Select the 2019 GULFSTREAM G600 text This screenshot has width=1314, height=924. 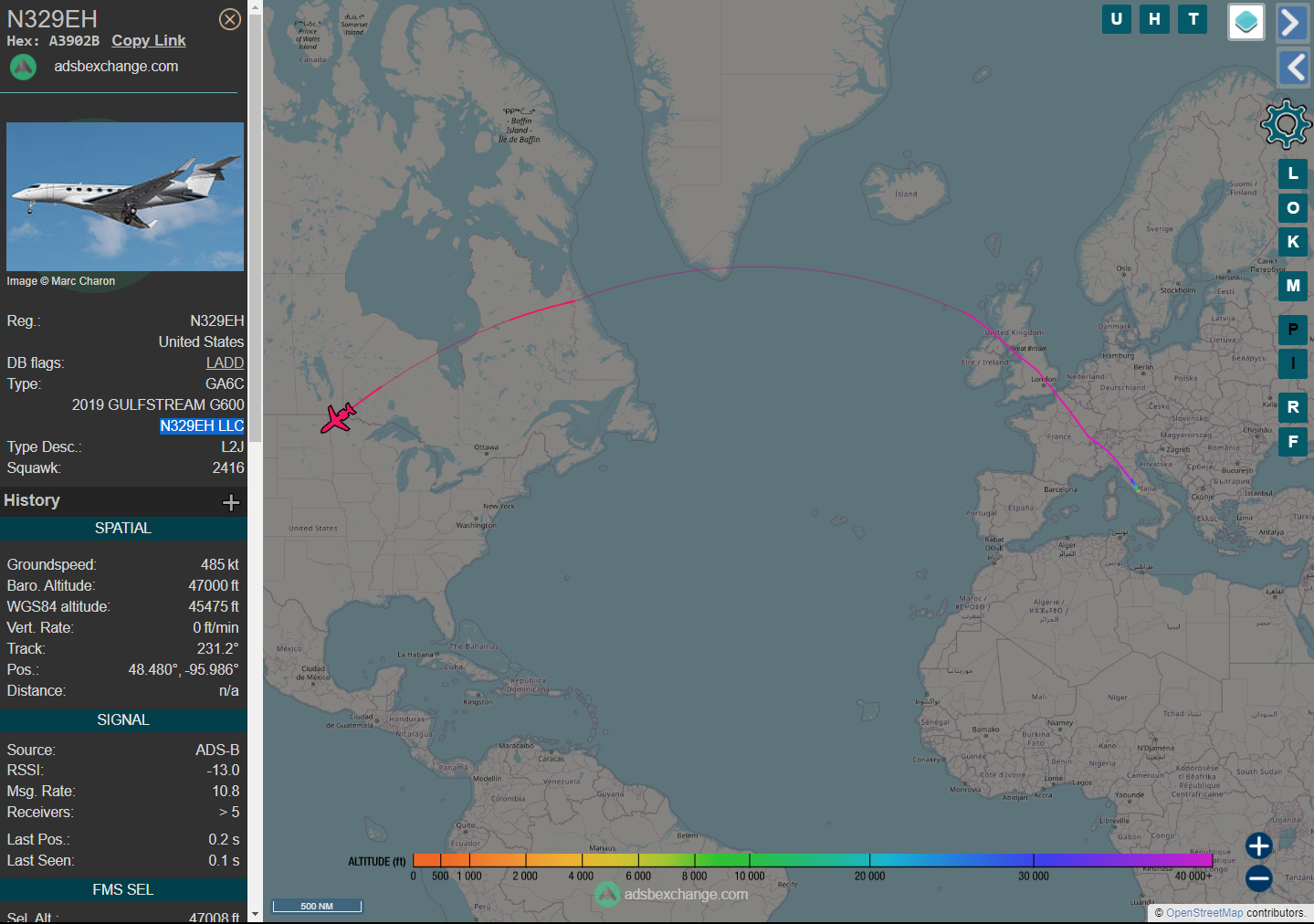[158, 404]
